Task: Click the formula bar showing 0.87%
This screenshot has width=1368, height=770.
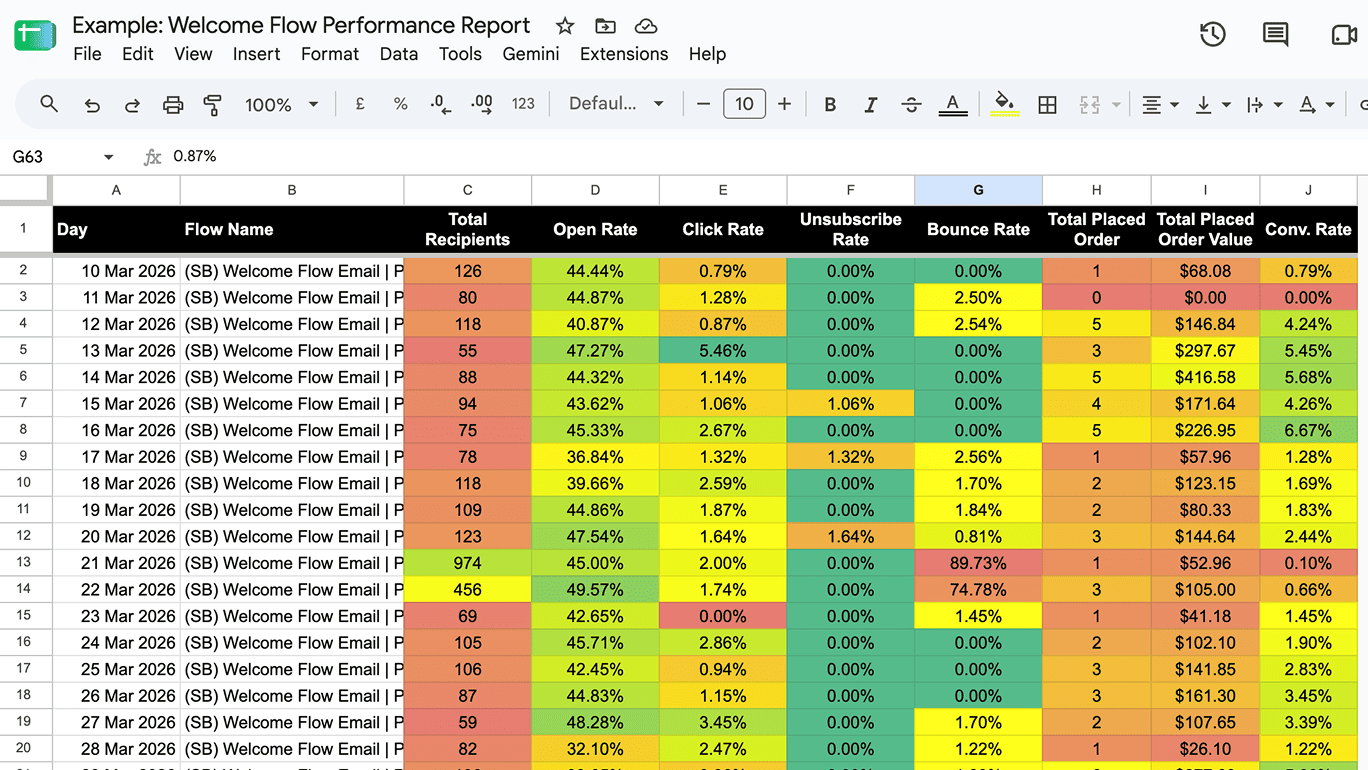Action: coord(765,157)
